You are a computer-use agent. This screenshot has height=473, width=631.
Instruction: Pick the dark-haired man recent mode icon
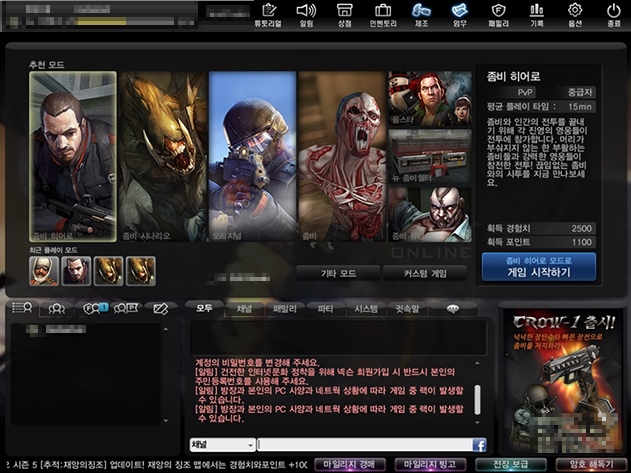pyautogui.click(x=76, y=271)
